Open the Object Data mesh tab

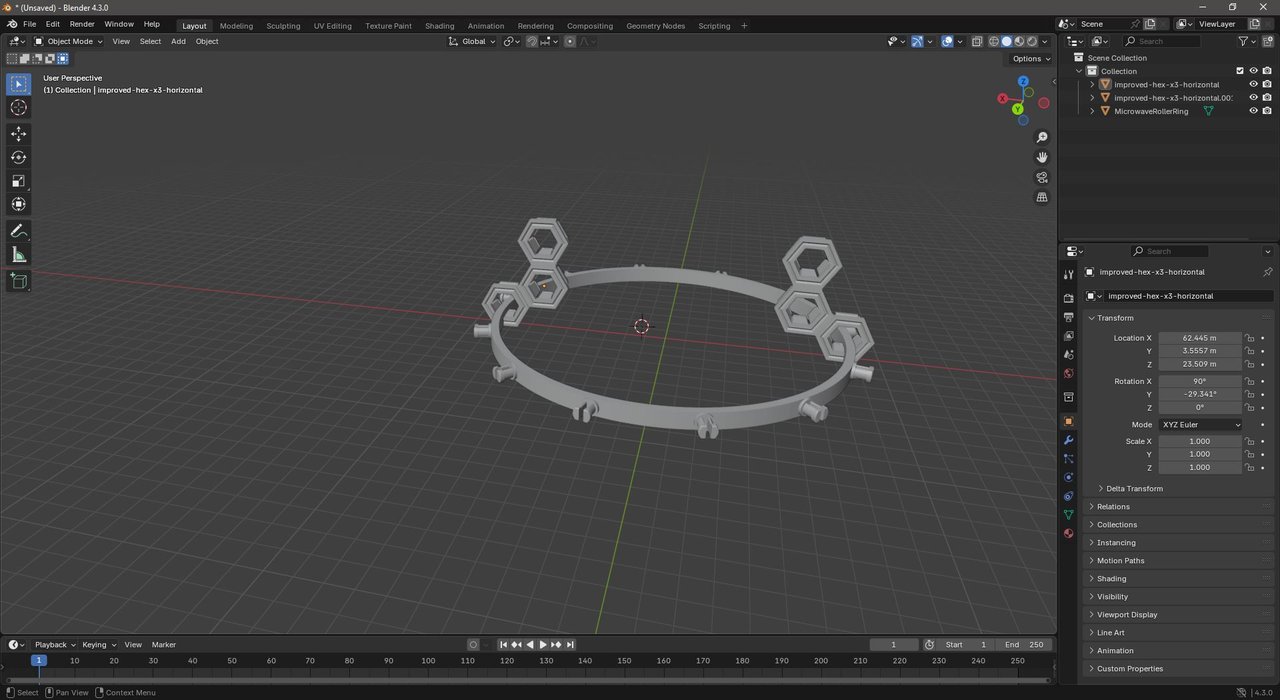click(1068, 515)
